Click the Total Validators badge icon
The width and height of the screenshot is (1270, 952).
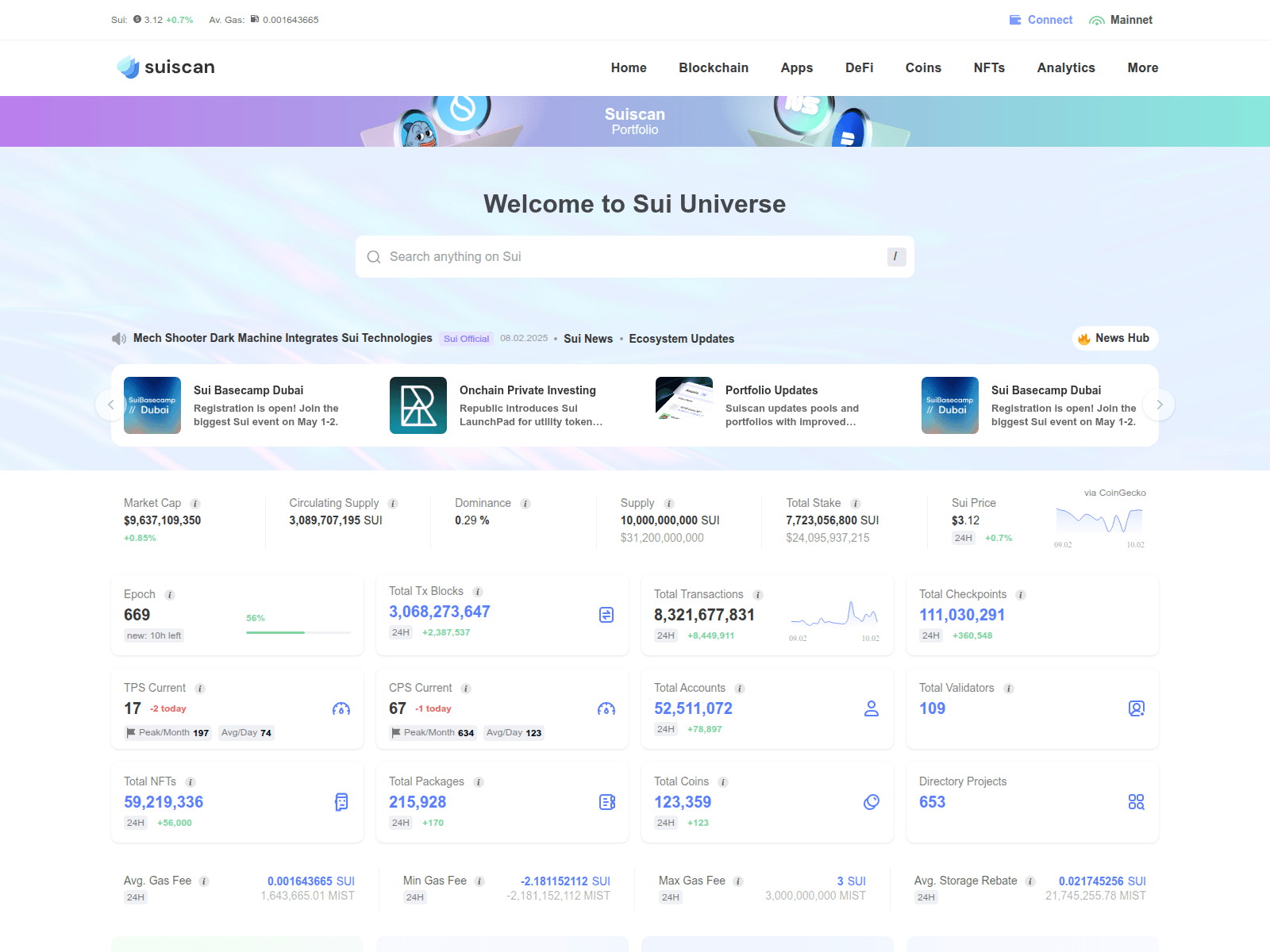click(x=1137, y=708)
